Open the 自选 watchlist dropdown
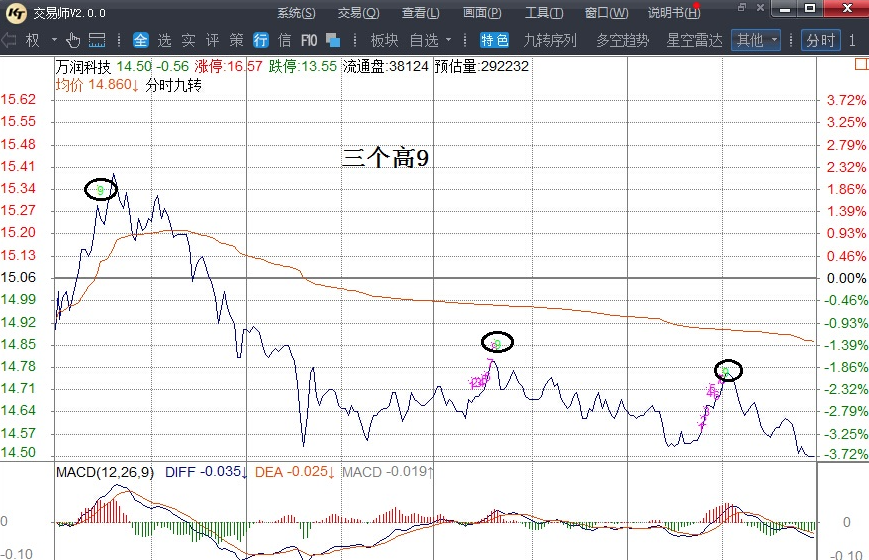 [431, 40]
